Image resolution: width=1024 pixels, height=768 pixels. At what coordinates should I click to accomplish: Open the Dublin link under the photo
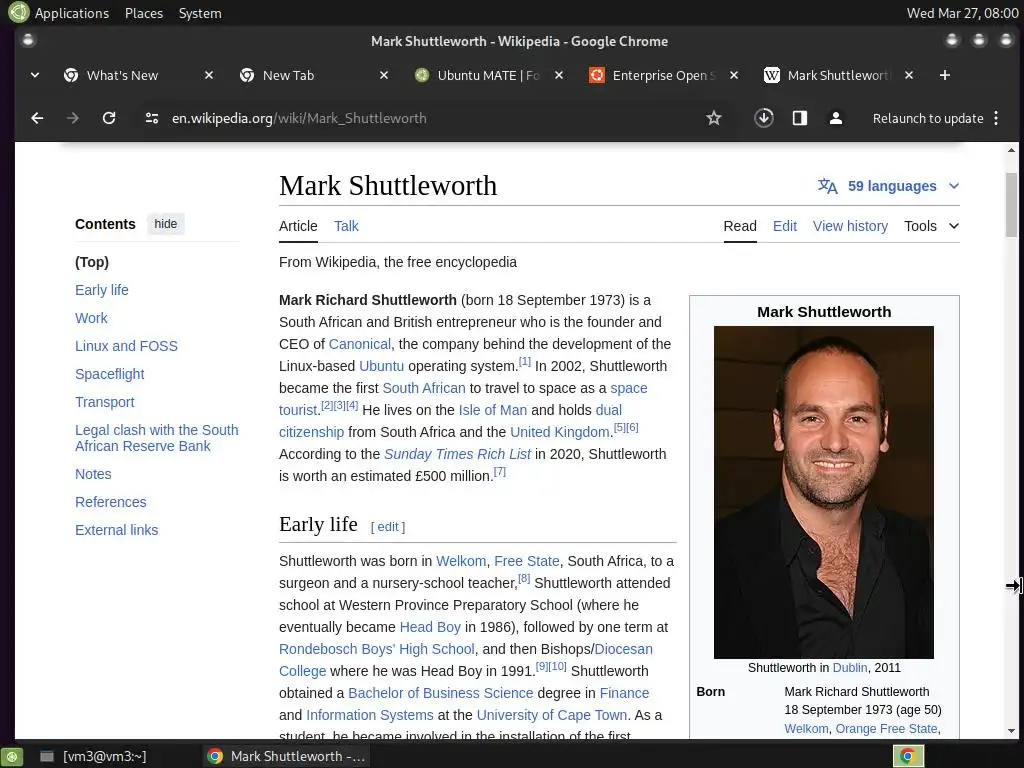[x=850, y=667]
